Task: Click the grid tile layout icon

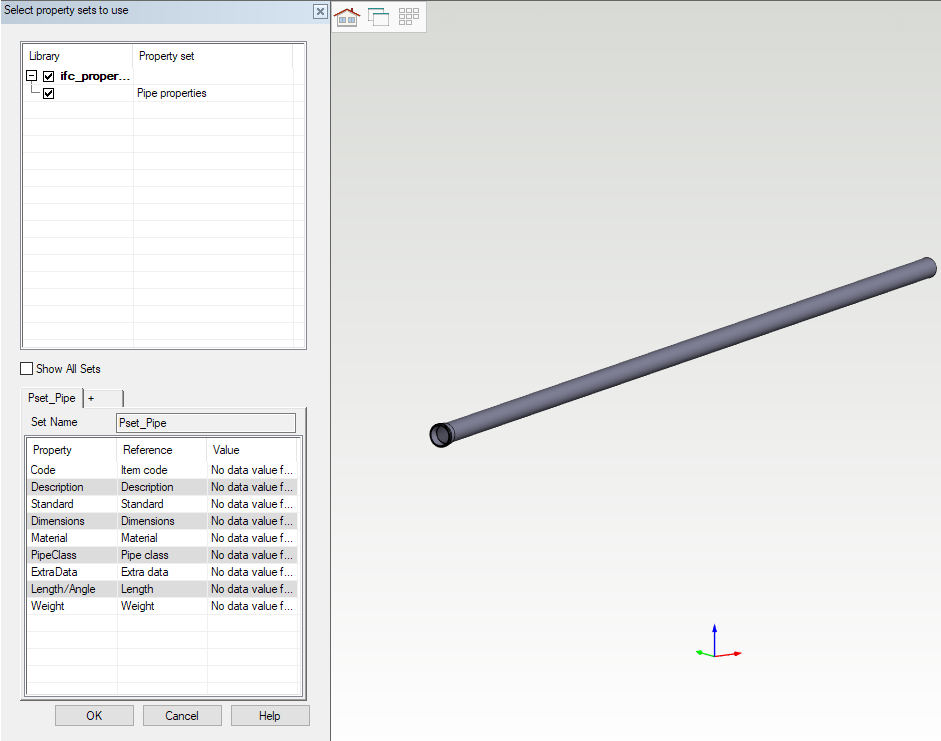Action: pos(409,17)
